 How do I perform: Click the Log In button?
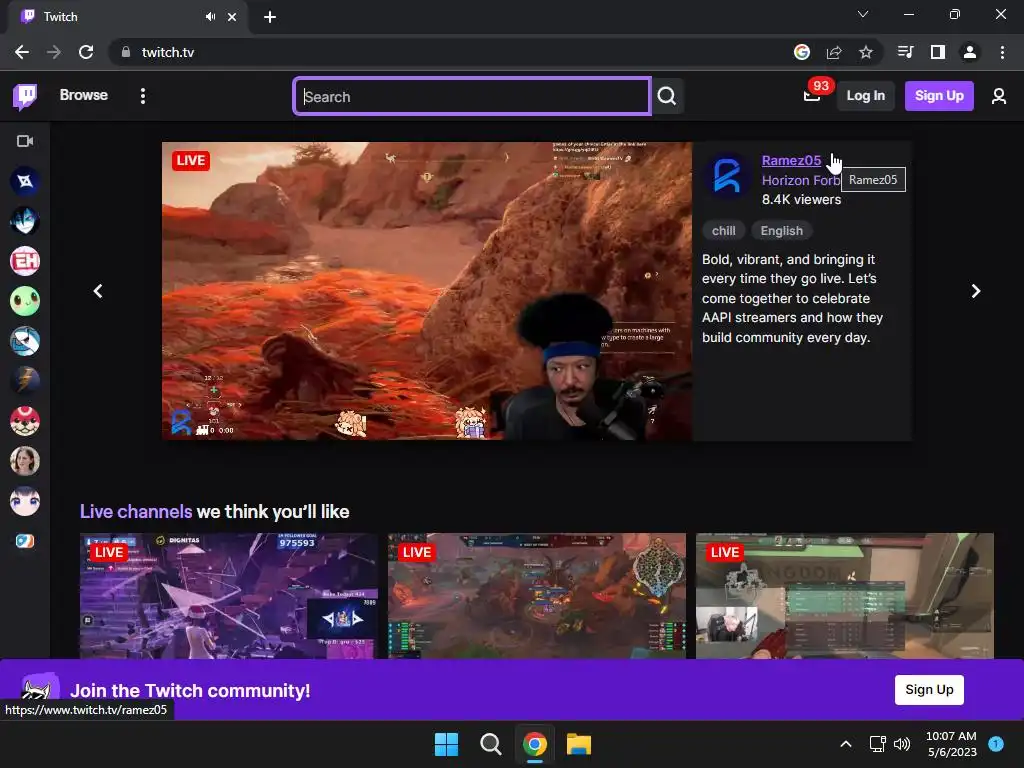pyautogui.click(x=865, y=96)
